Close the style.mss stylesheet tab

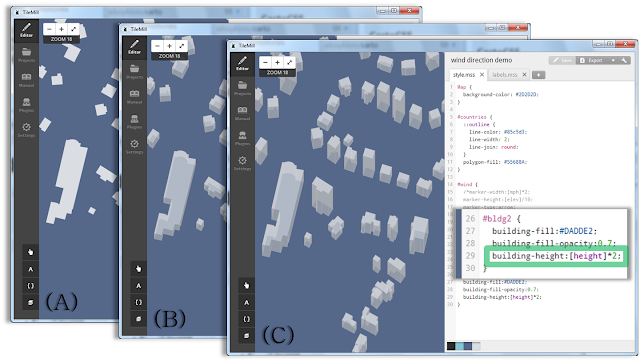click(482, 75)
